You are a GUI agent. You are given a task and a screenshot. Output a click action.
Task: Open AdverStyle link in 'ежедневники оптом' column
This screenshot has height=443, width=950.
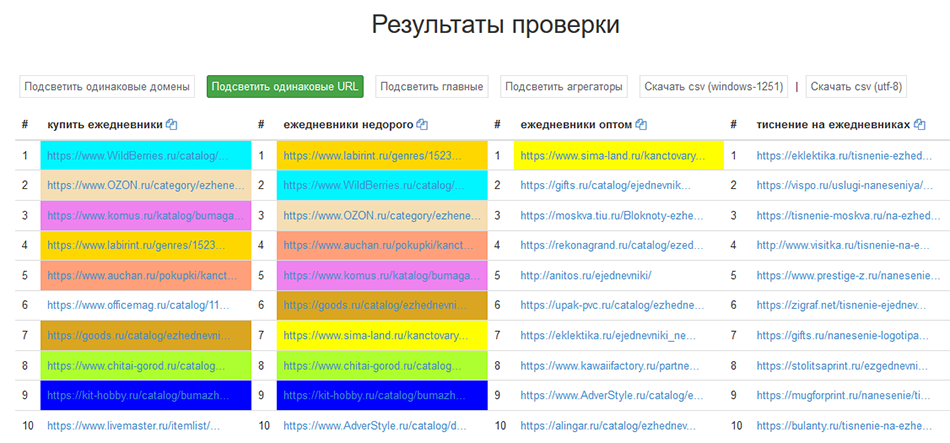coord(612,396)
